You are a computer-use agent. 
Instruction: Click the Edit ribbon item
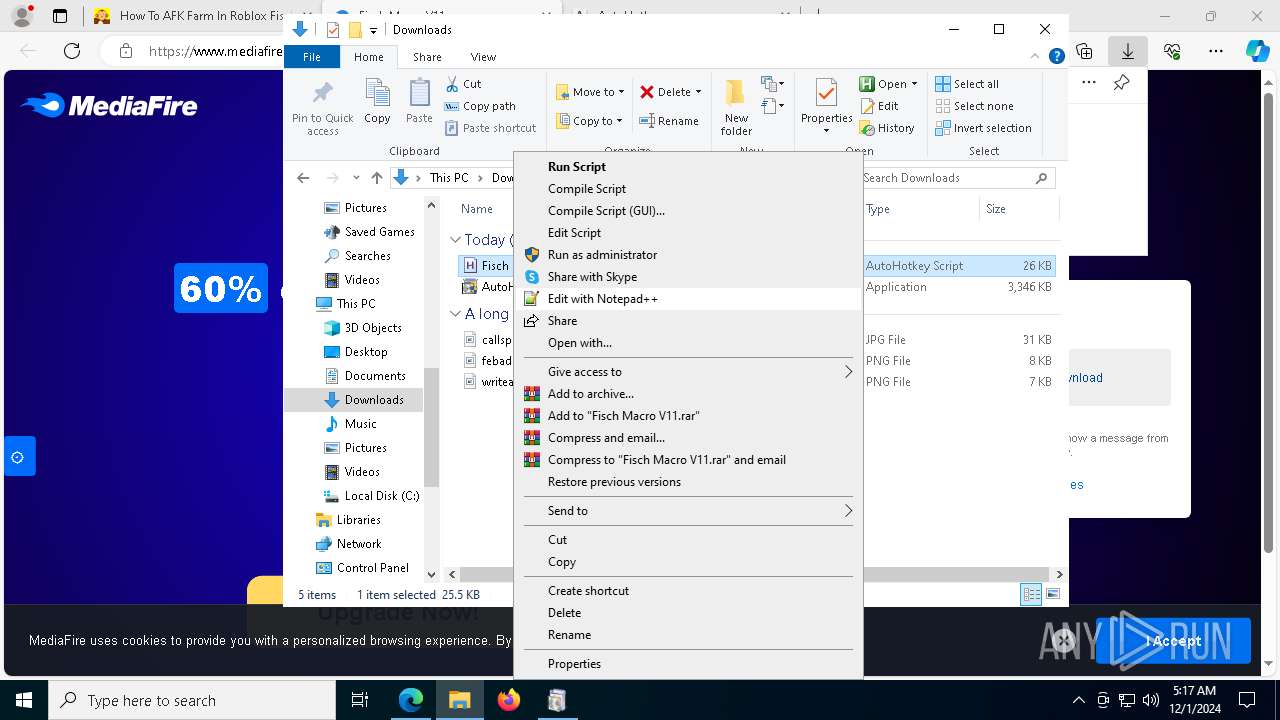[x=879, y=106]
